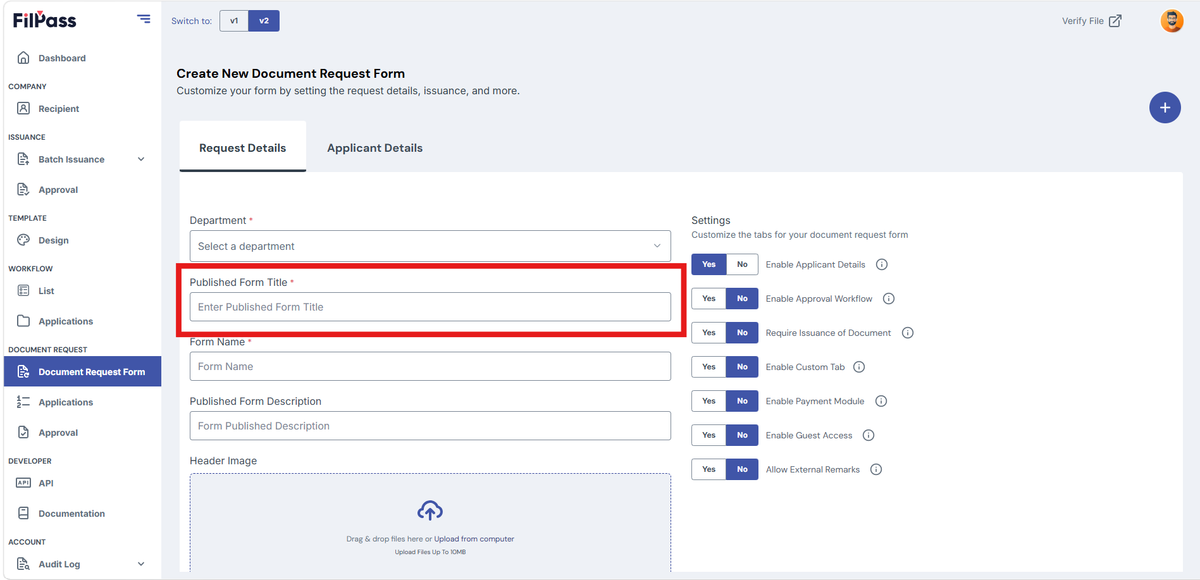Screen dimensions: 1200x580
Task: Focus the Published Form Title field
Action: point(430,307)
